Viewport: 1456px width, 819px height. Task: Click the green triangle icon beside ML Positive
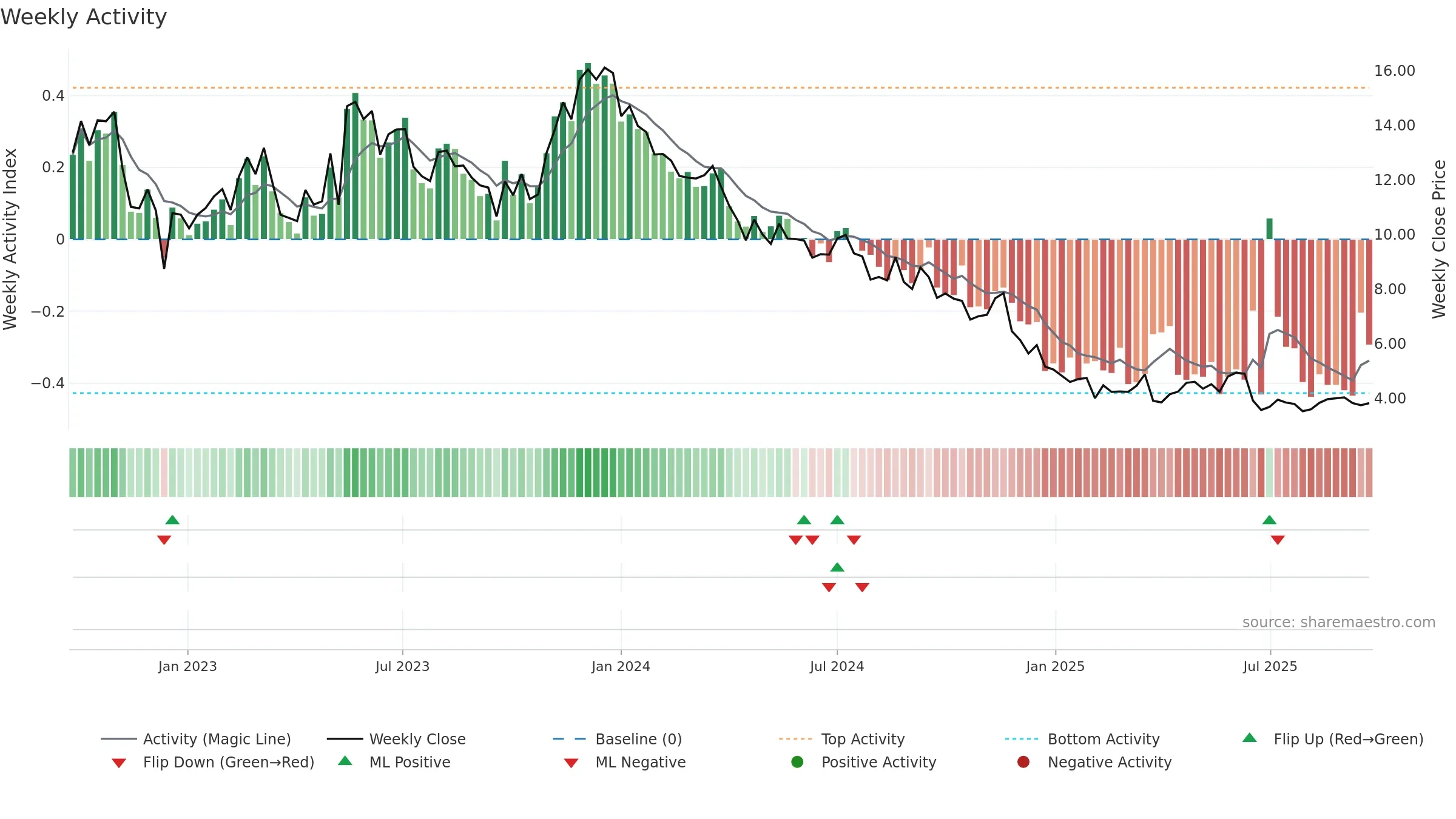pyautogui.click(x=345, y=761)
